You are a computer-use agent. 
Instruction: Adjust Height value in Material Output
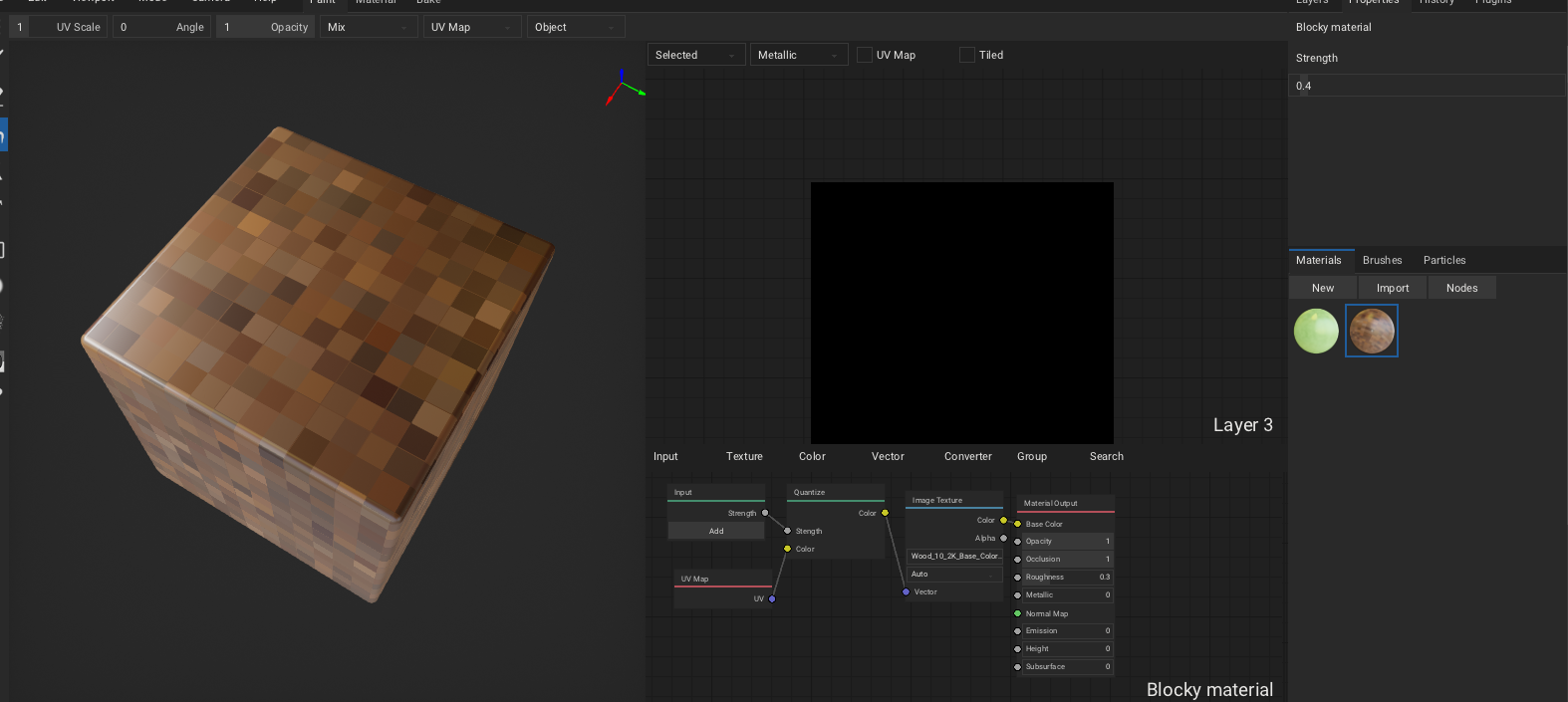pos(1068,649)
